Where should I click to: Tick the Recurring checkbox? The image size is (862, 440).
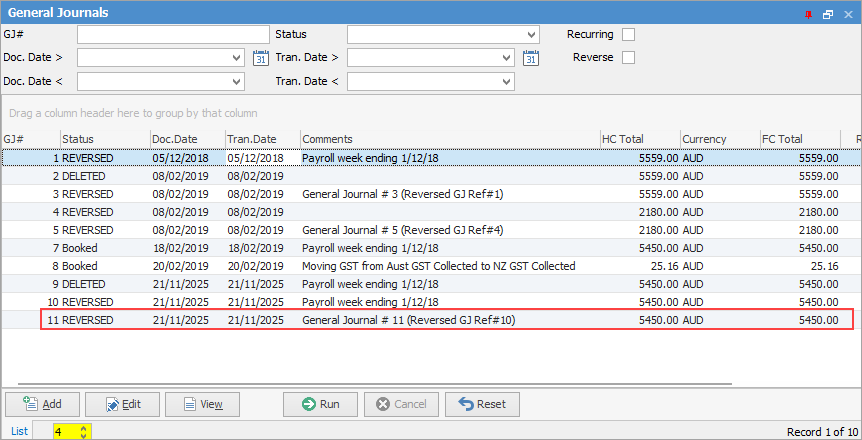coord(628,35)
